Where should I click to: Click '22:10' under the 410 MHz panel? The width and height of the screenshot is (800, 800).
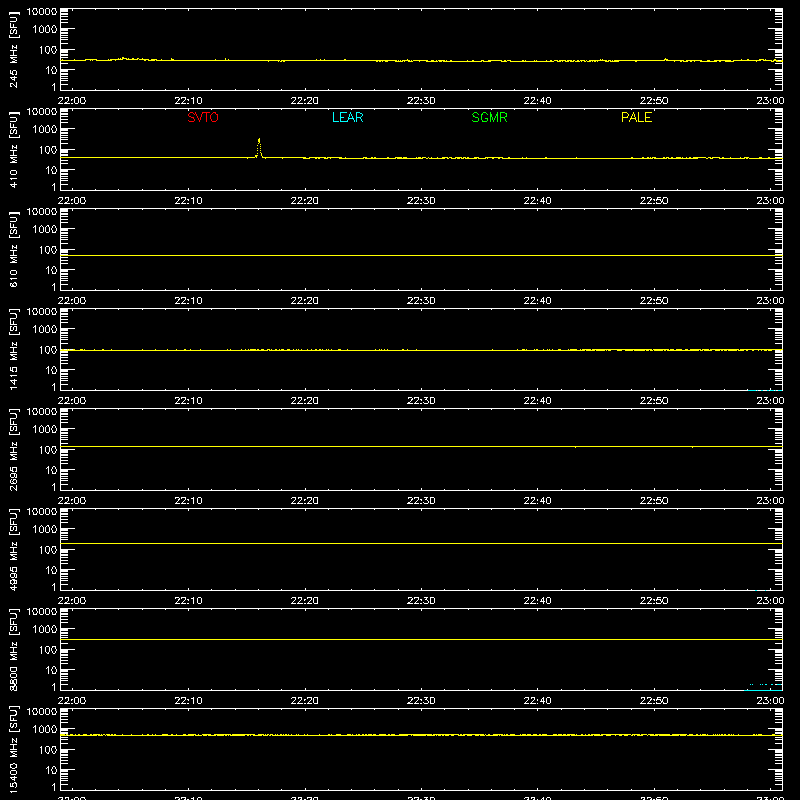(188, 201)
